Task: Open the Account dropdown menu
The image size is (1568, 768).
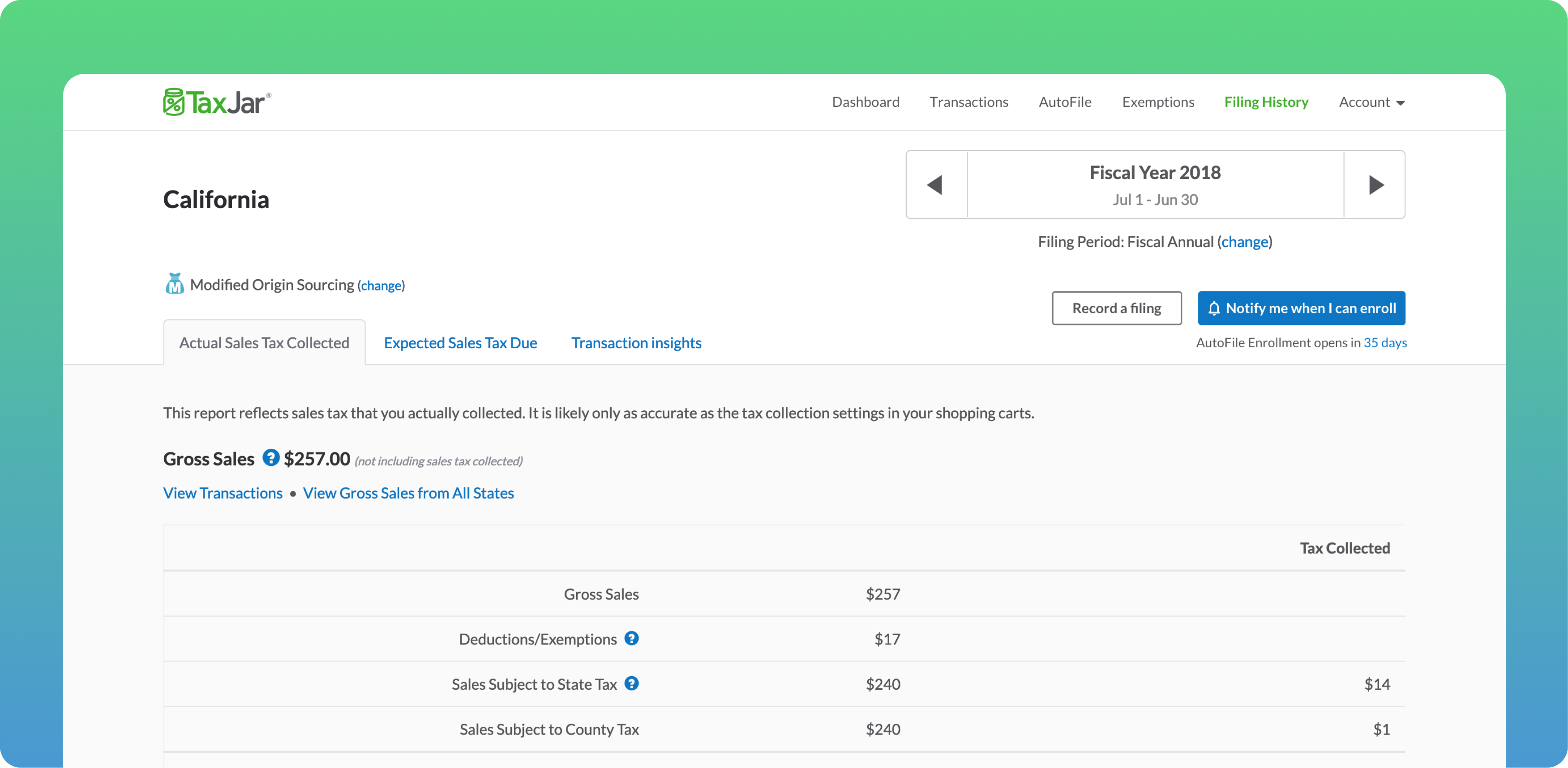Action: point(1371,102)
